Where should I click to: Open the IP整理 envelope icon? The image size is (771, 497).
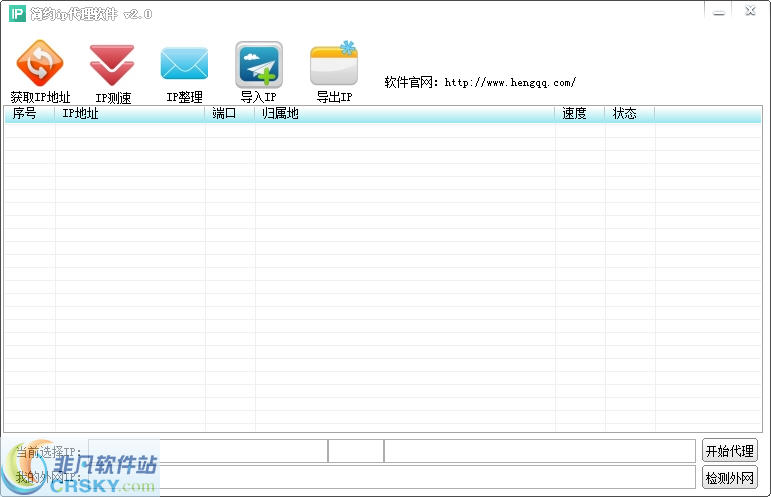(x=184, y=63)
